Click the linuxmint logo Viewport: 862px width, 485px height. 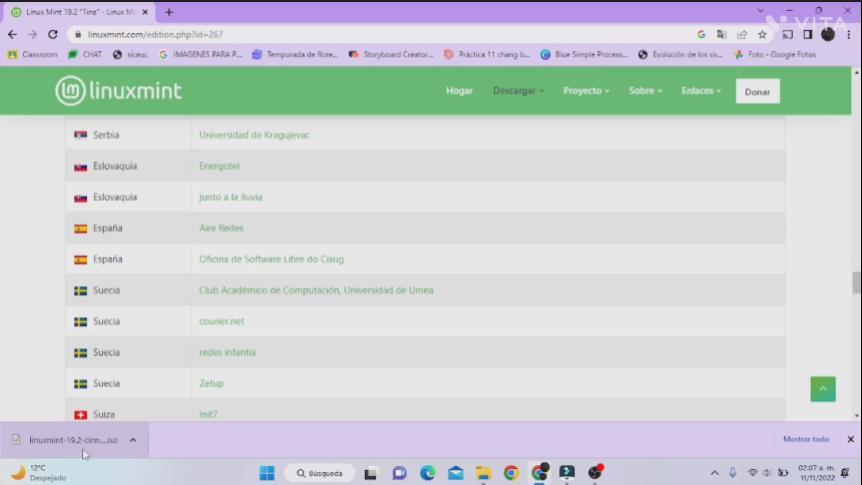118,90
